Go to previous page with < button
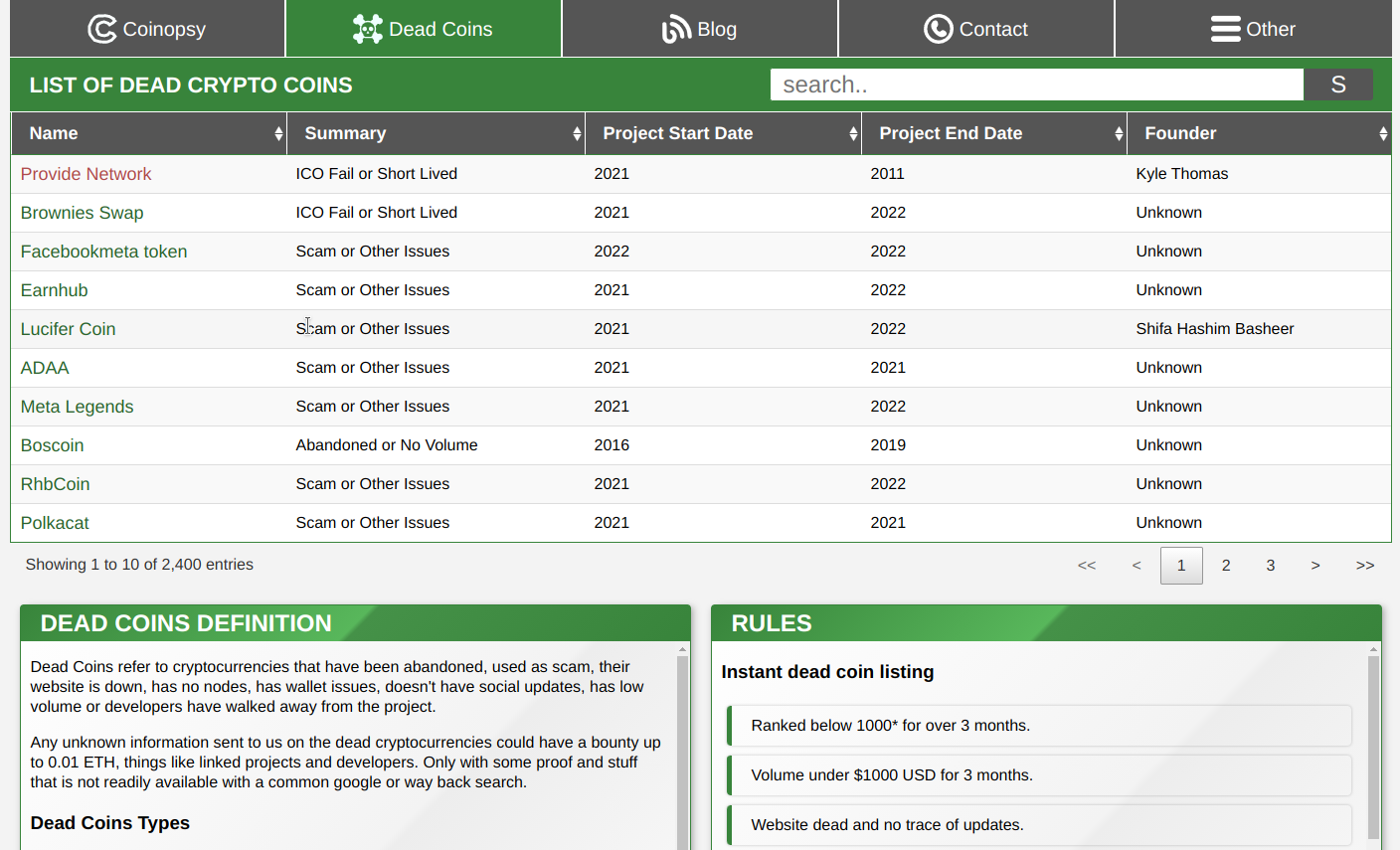This screenshot has height=850, width=1400. click(1137, 566)
